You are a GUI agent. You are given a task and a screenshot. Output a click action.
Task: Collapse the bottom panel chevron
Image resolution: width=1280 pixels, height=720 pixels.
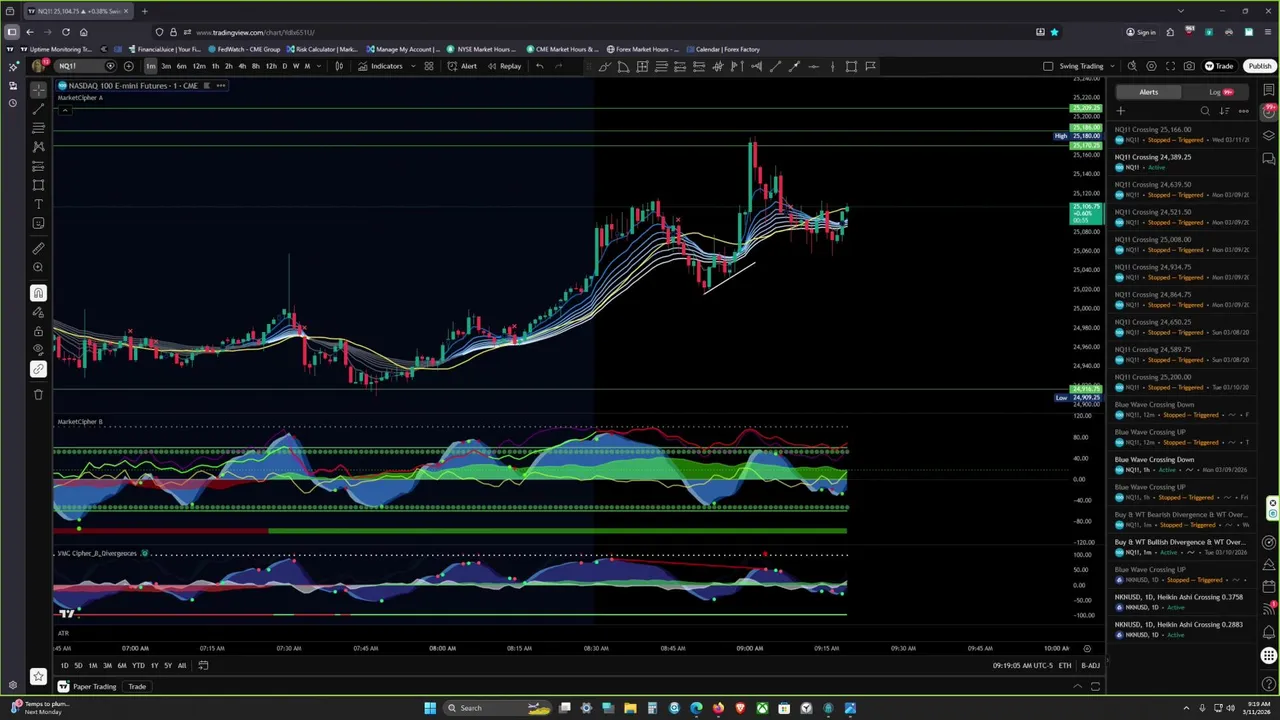(1077, 687)
